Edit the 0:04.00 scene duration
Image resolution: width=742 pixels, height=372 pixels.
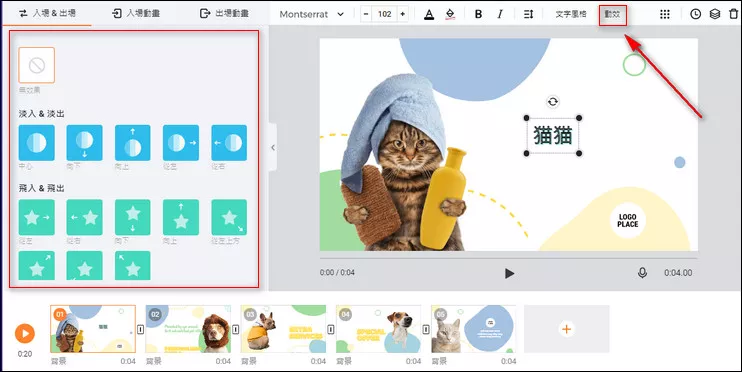[x=678, y=273]
